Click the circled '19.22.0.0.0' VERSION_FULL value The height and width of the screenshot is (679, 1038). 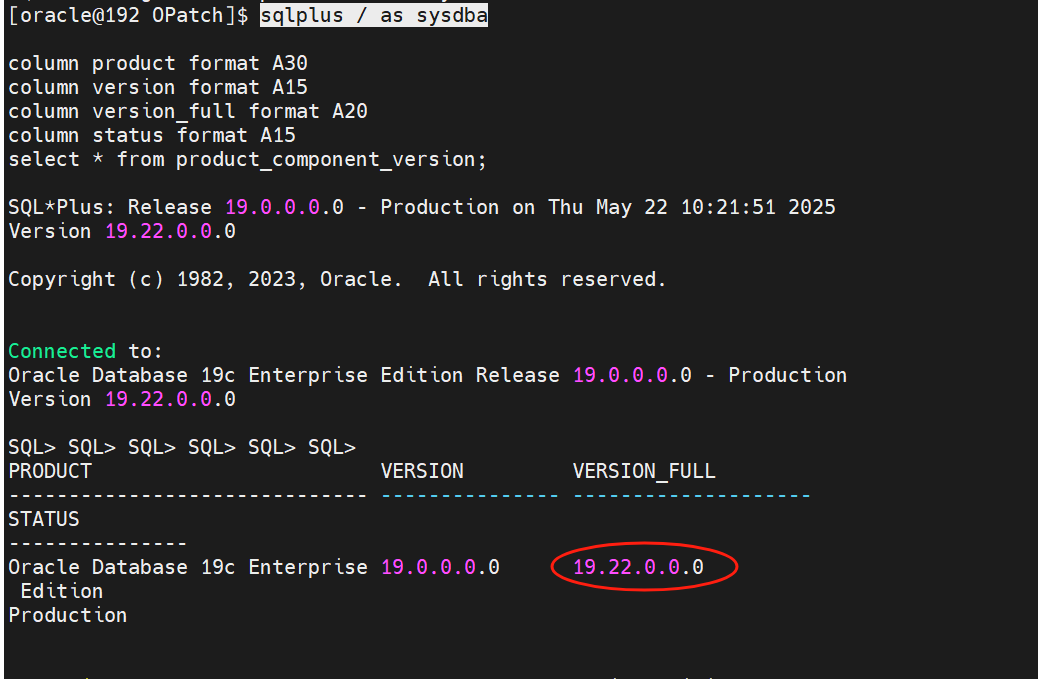point(638,567)
